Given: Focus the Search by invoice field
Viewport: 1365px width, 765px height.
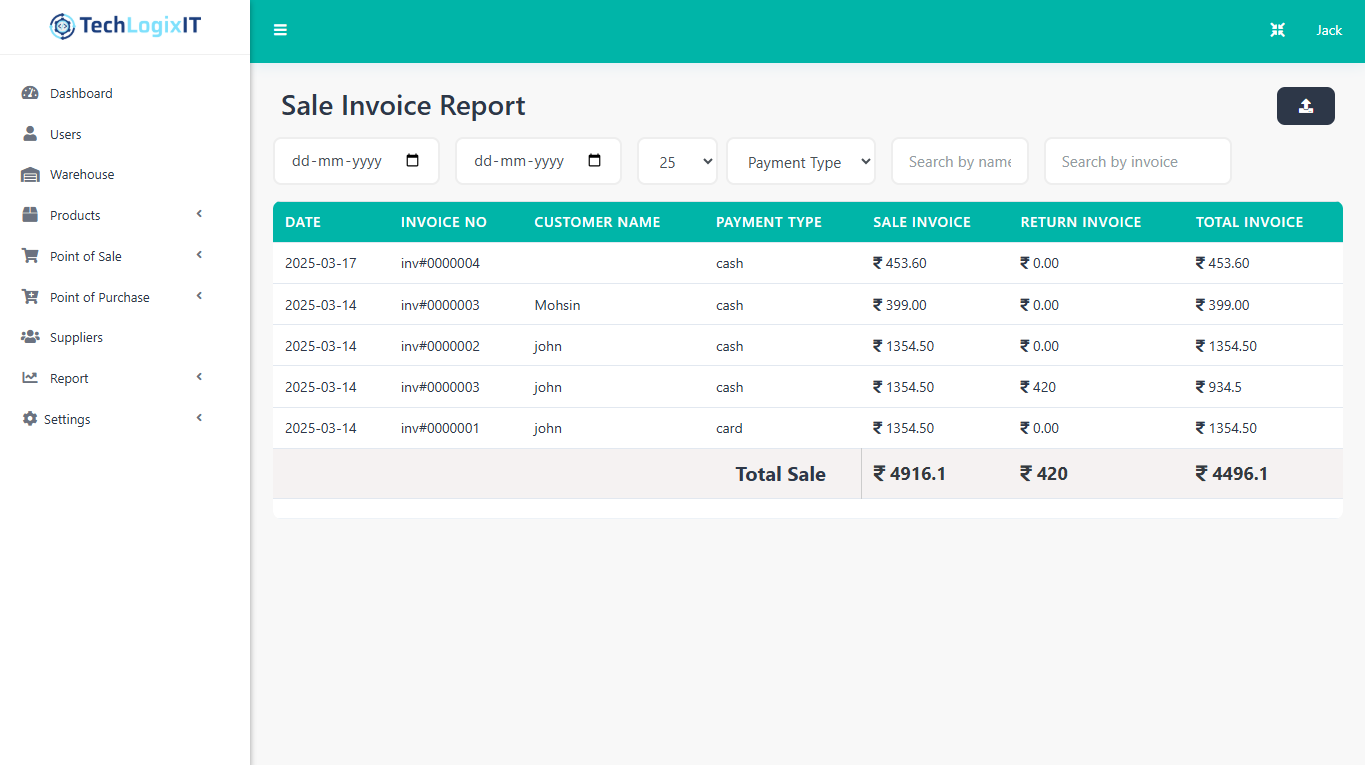Looking at the screenshot, I should (x=1137, y=162).
